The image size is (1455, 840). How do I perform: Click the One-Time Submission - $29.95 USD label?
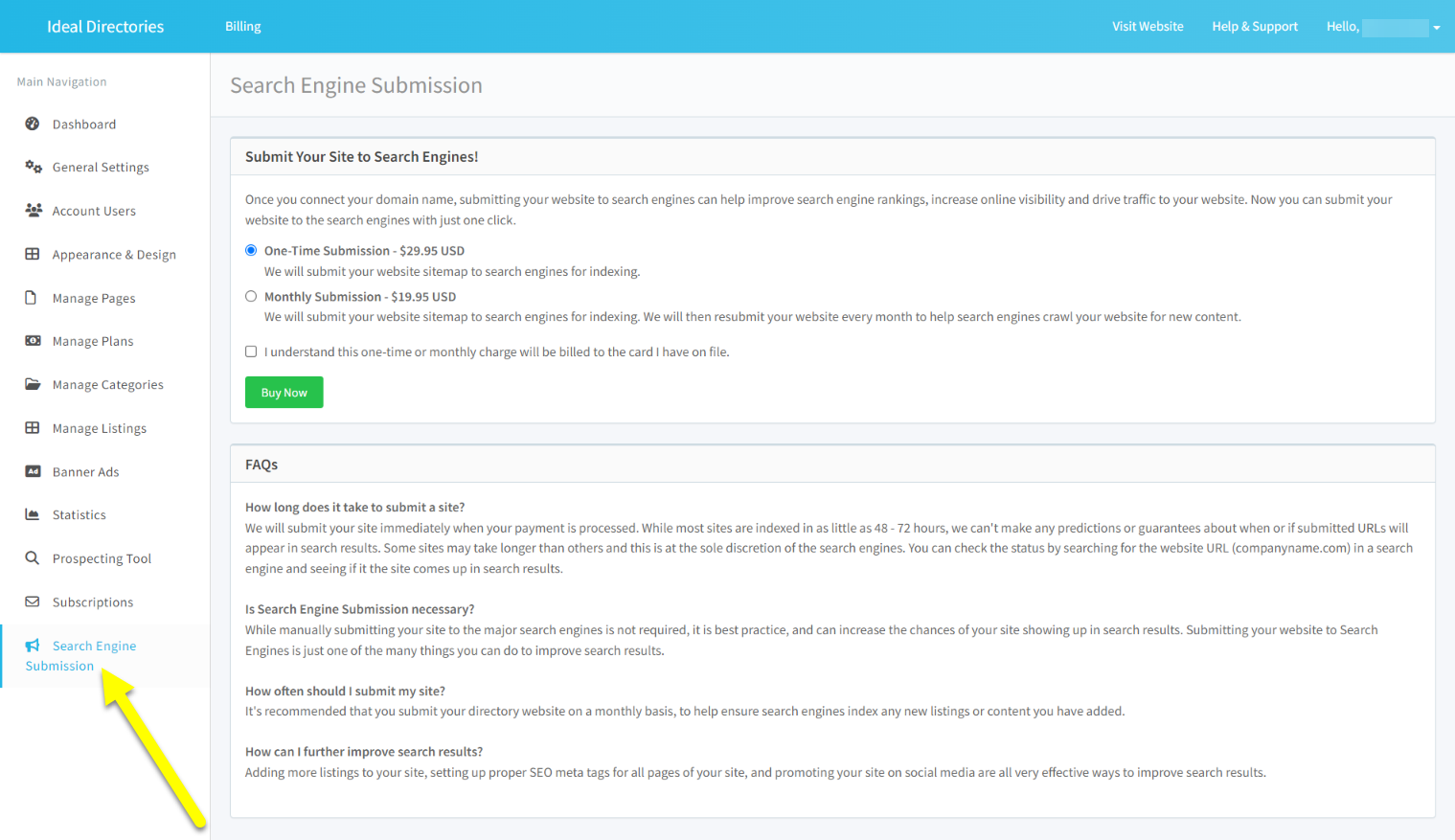click(x=364, y=251)
